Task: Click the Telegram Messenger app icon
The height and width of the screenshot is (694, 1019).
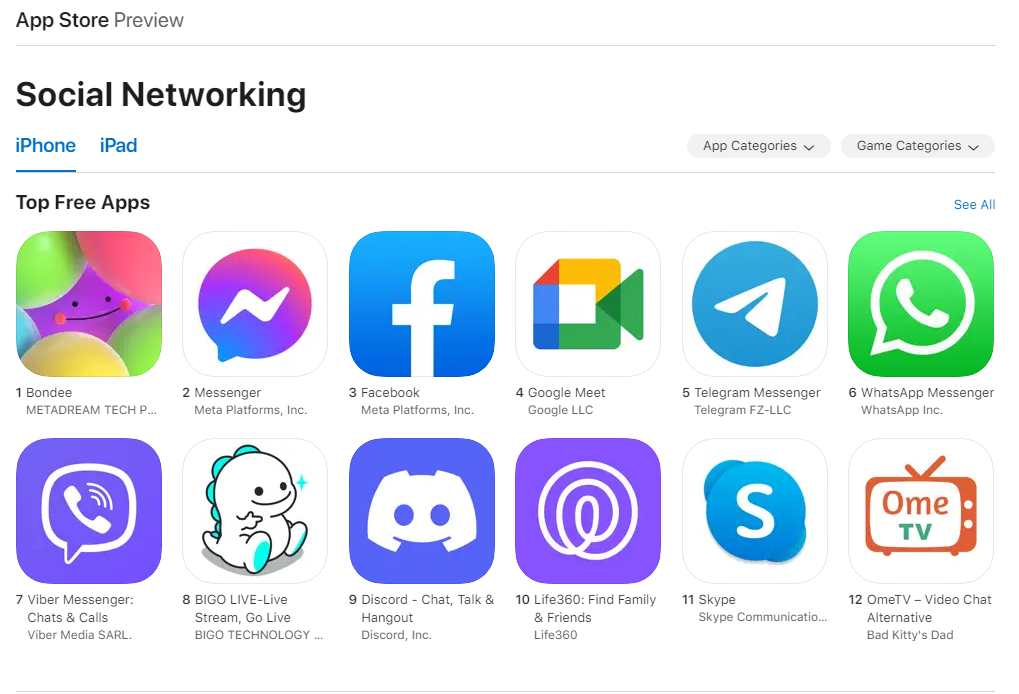Action: tap(755, 303)
